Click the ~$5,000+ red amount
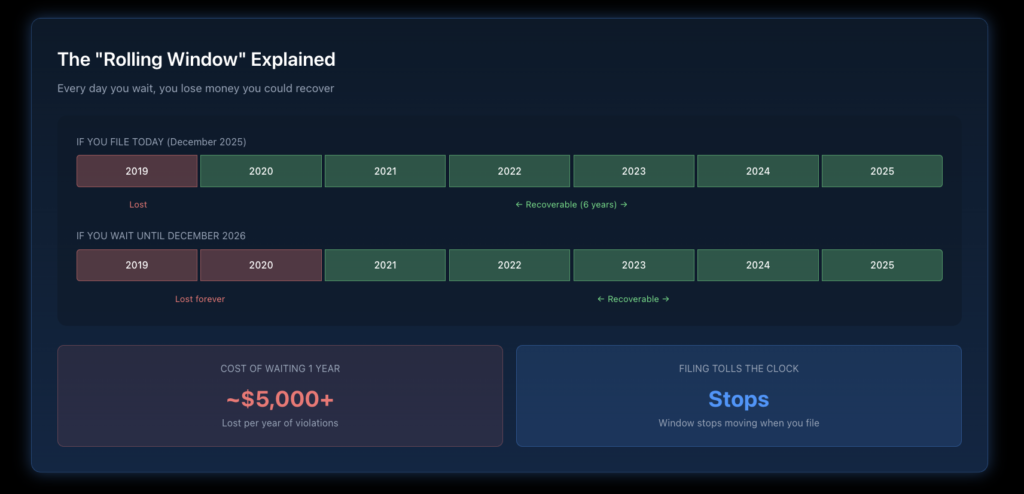 [x=280, y=399]
